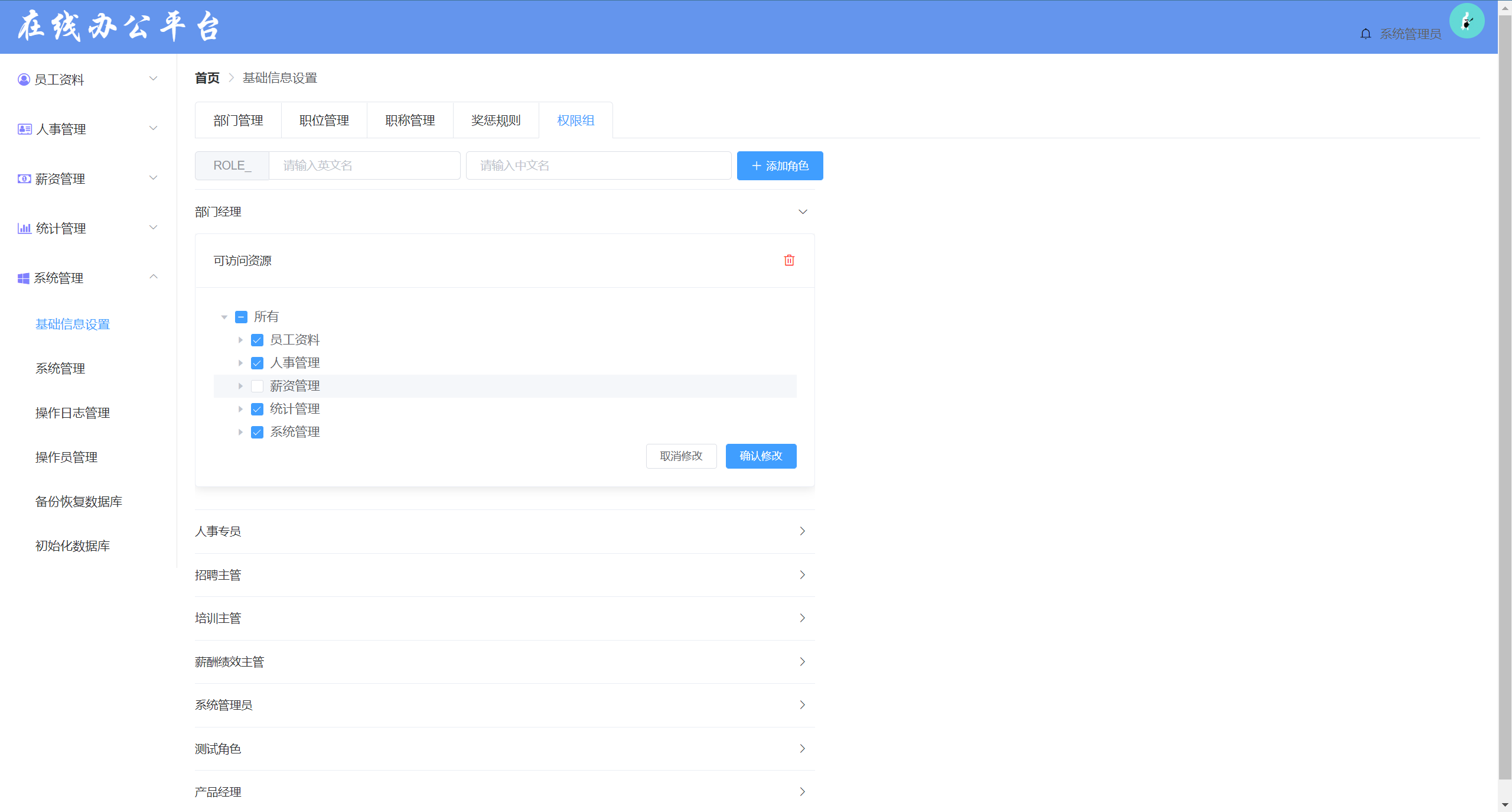This screenshot has width=1512, height=812.
Task: Switch to the 部门管理 tab
Action: click(x=238, y=121)
